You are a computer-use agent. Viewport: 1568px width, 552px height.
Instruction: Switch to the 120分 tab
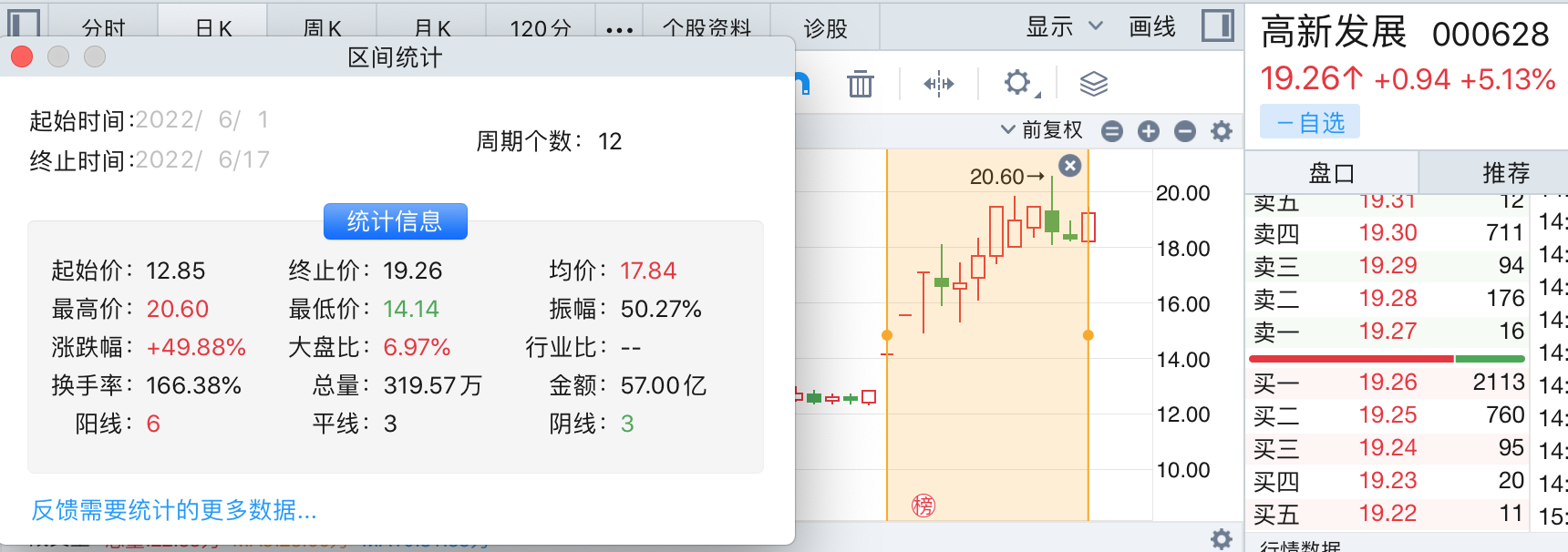pos(541,27)
